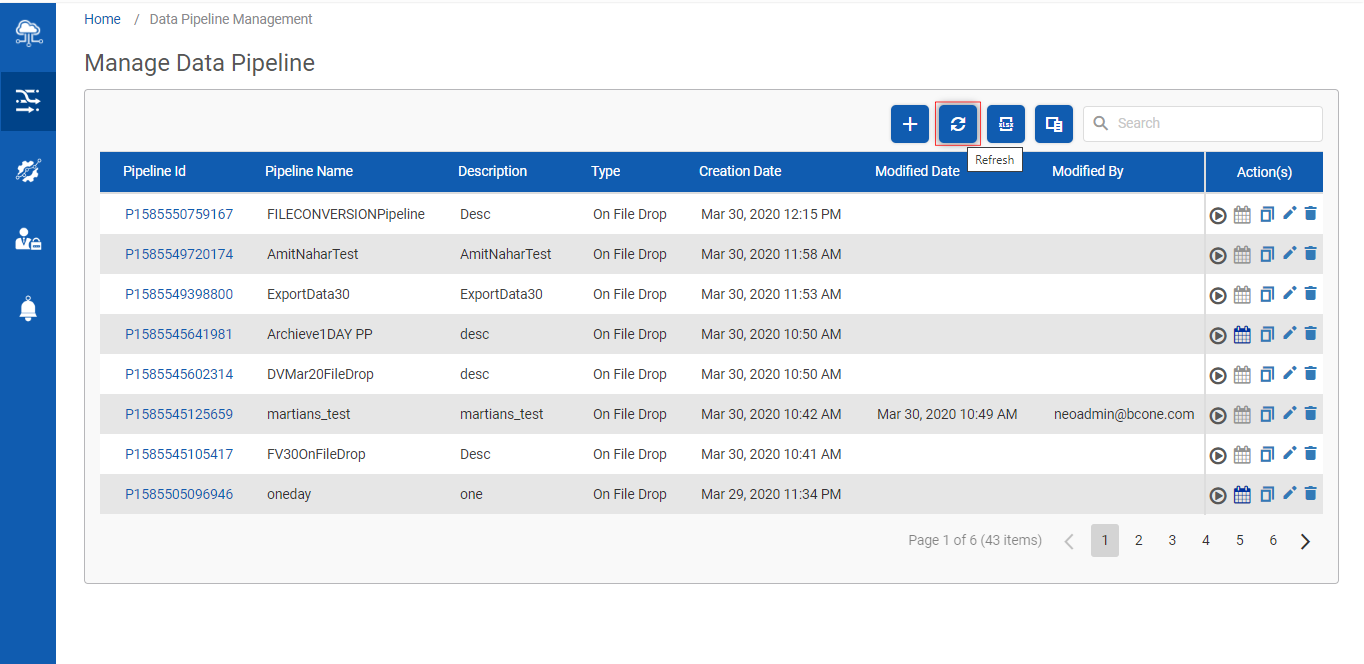Go to page 3
The height and width of the screenshot is (664, 1364).
coord(1172,540)
